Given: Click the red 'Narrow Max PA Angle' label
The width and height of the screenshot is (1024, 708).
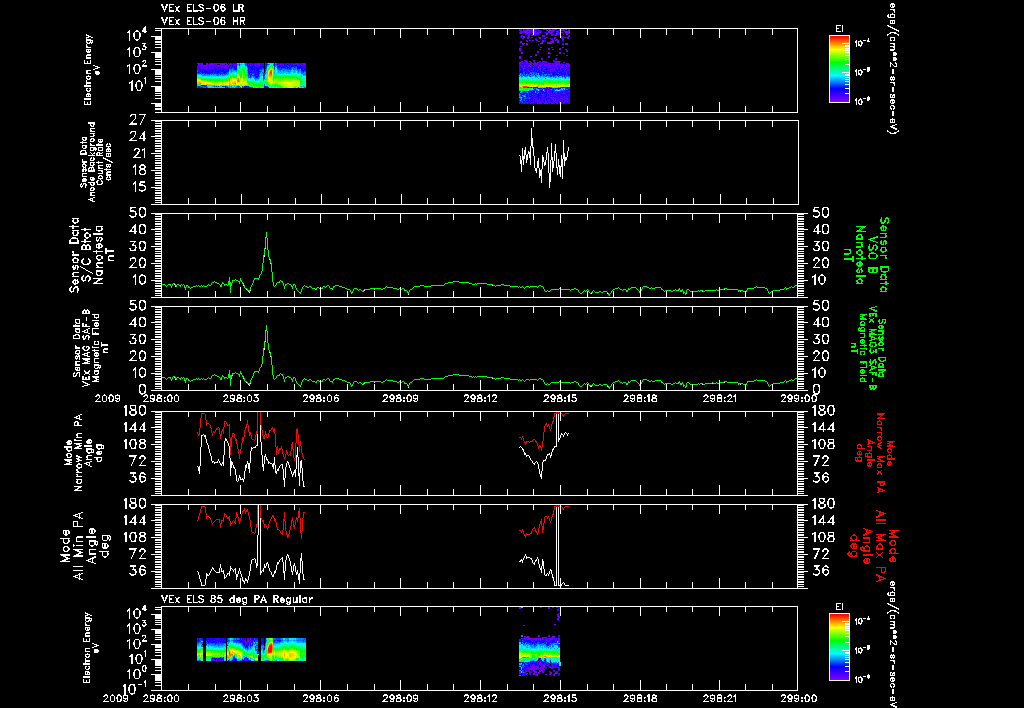Looking at the screenshot, I should 875,453.
